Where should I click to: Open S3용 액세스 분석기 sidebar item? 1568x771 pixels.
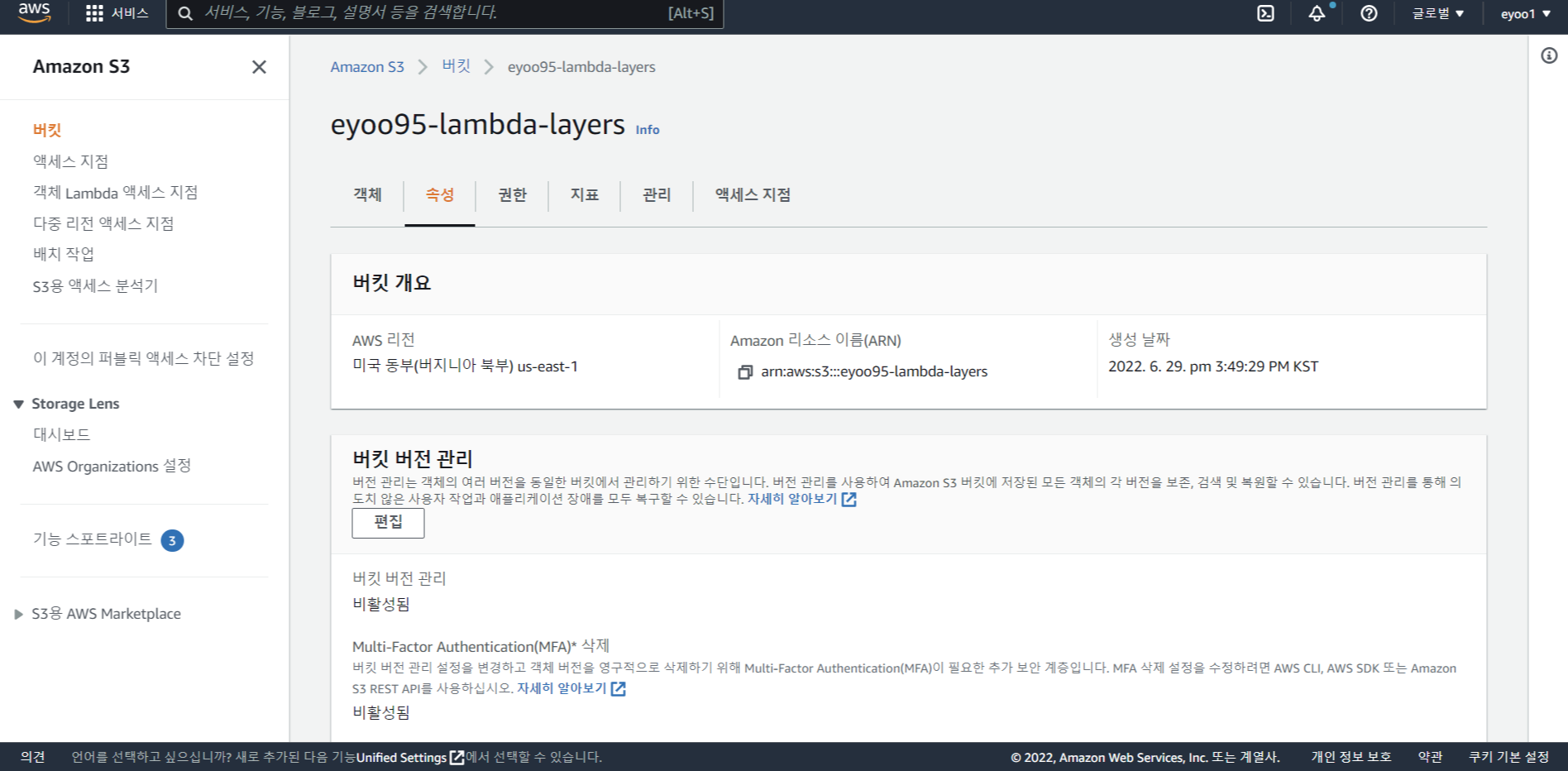95,286
